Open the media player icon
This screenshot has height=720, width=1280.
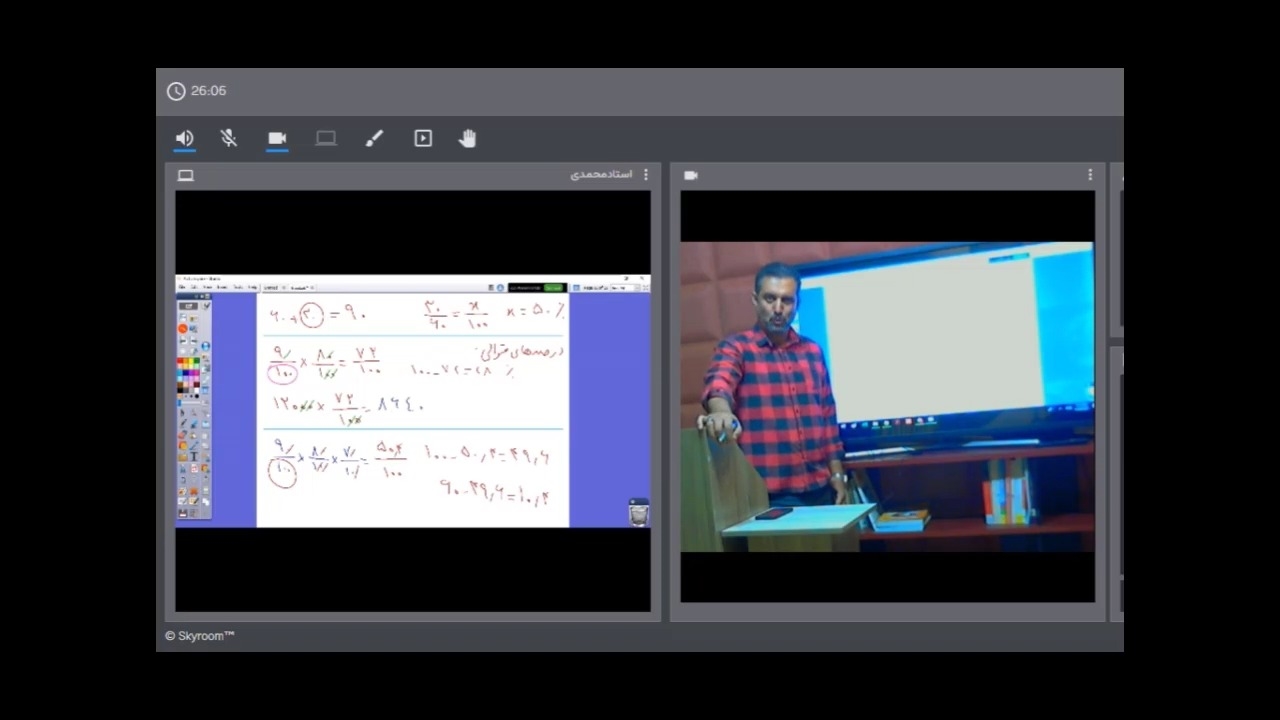[423, 138]
